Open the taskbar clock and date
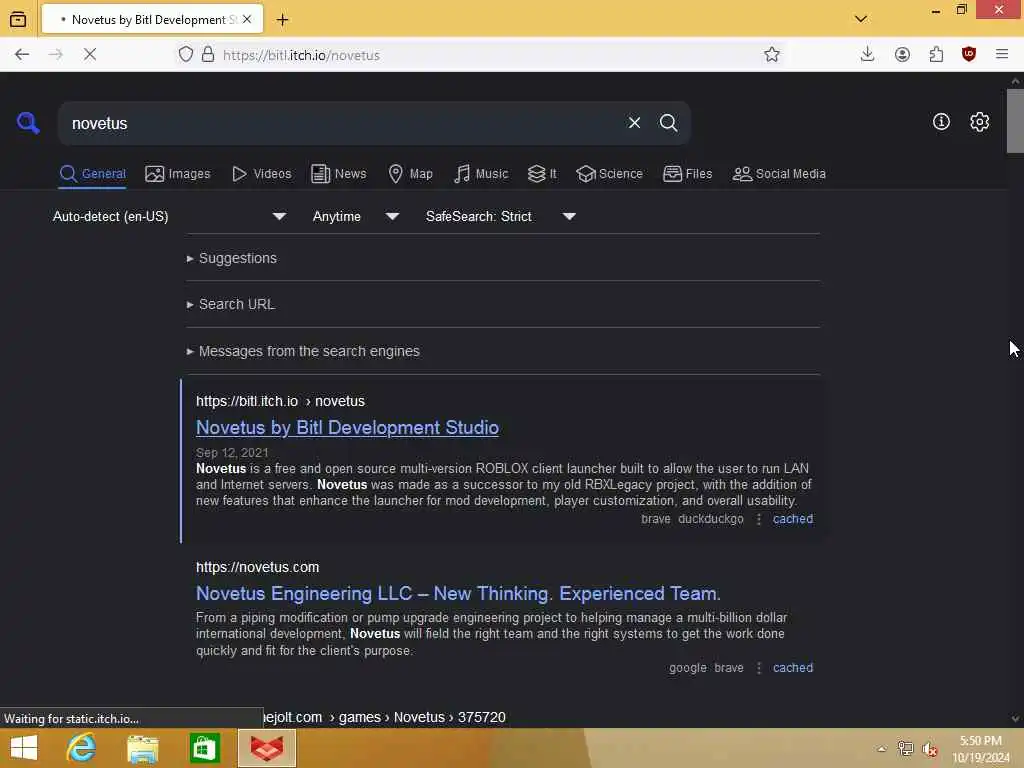This screenshot has width=1024, height=768. [981, 749]
